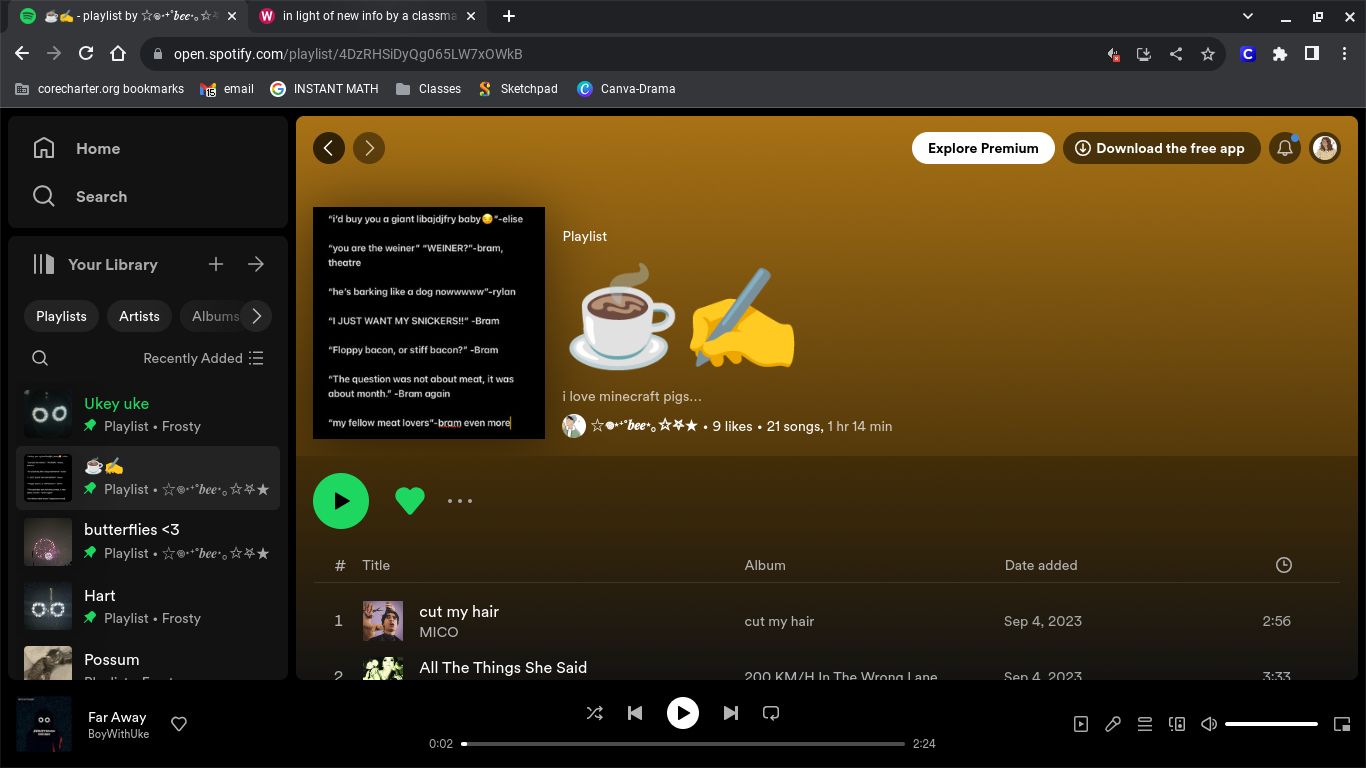Image resolution: width=1366 pixels, height=768 pixels.
Task: Open more options for this playlist
Action: click(460, 501)
